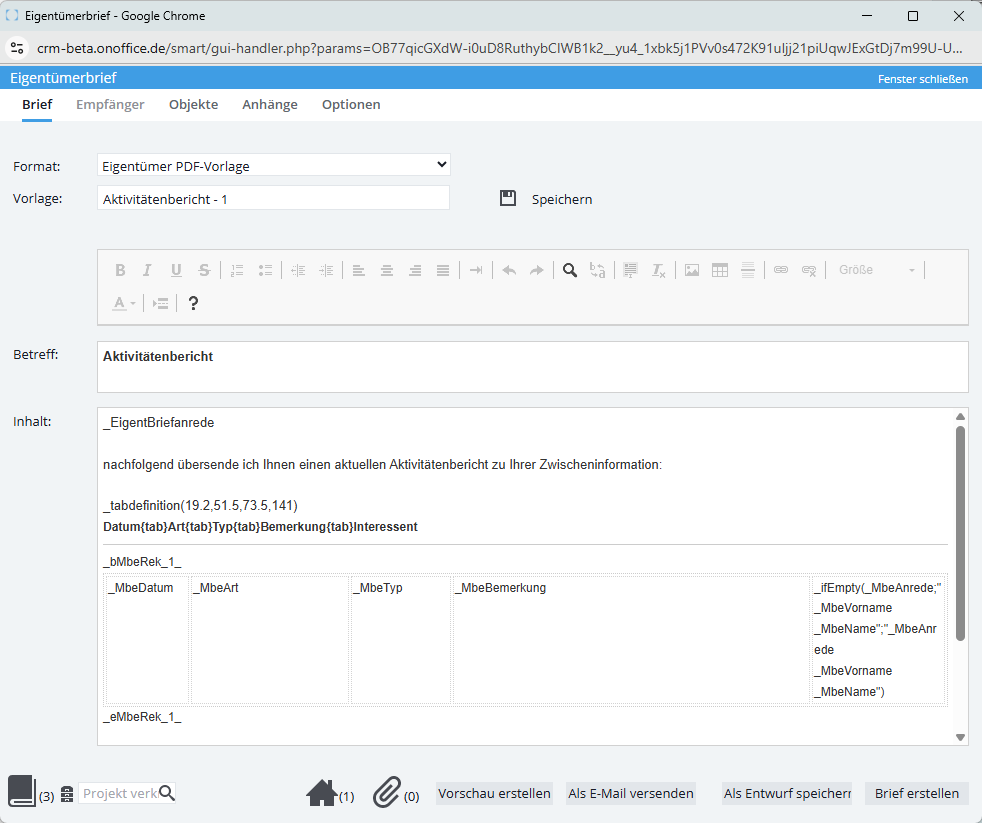
Task: Click the house icon for linked objects
Action: [x=322, y=793]
